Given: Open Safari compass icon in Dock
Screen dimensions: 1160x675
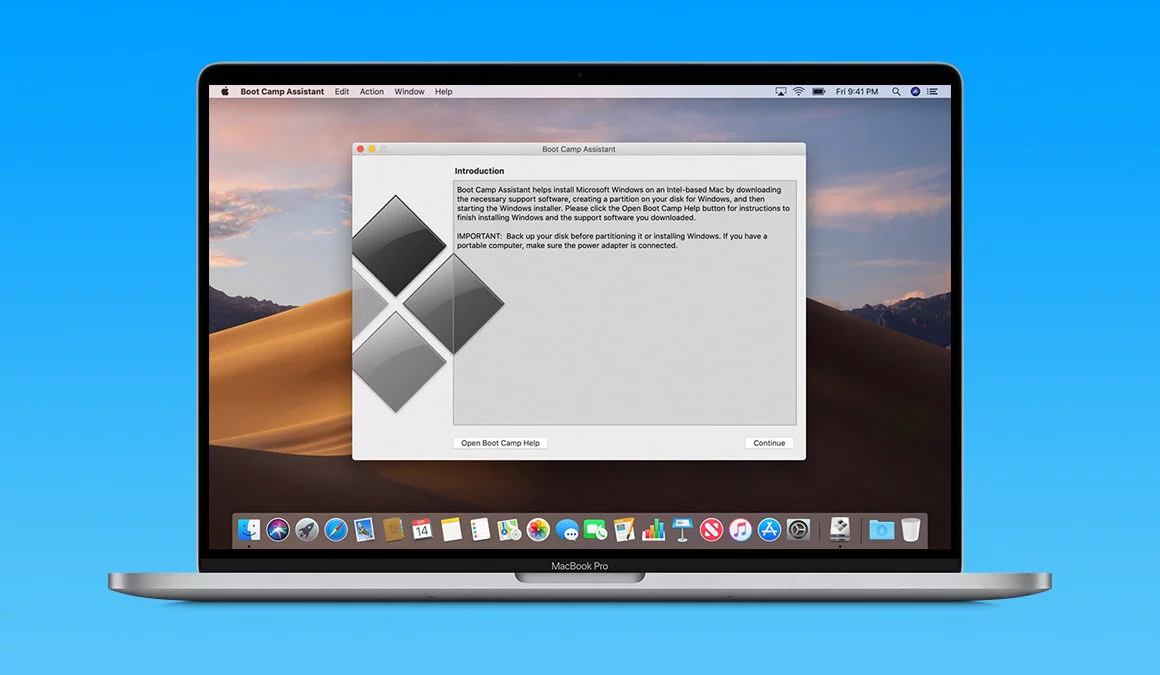Looking at the screenshot, I should (335, 530).
